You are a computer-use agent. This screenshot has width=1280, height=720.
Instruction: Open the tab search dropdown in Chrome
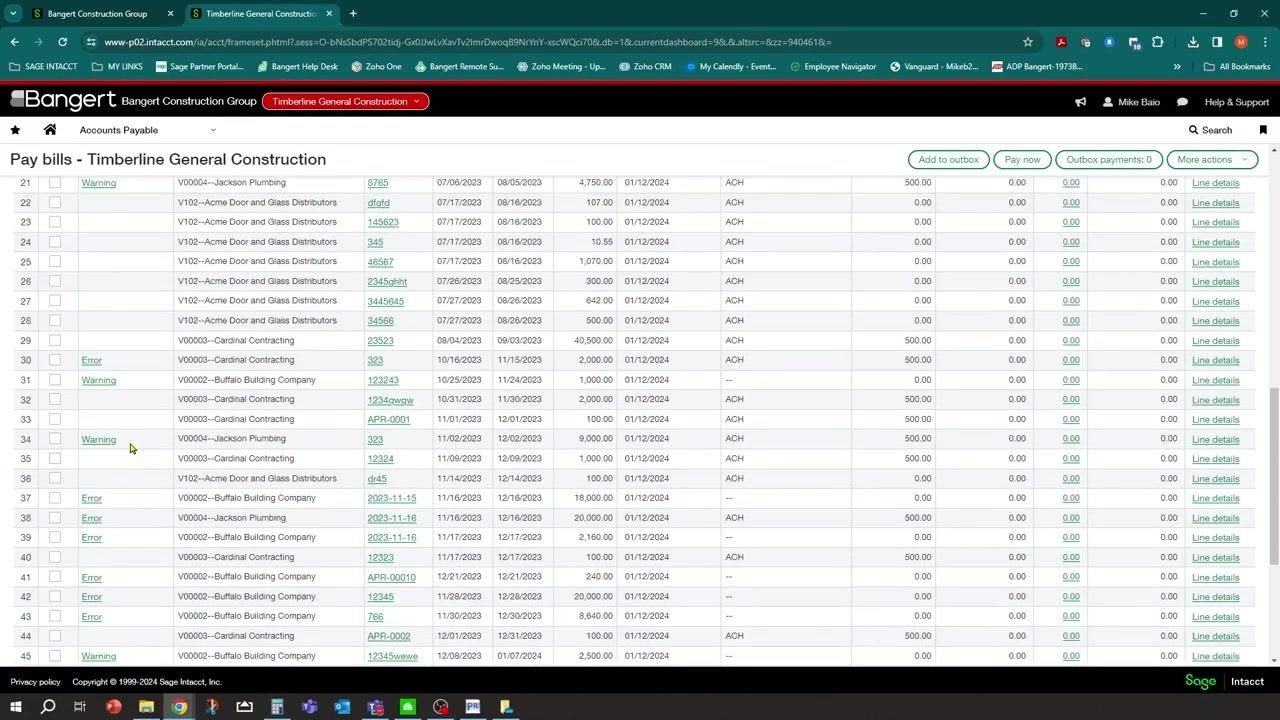point(13,14)
